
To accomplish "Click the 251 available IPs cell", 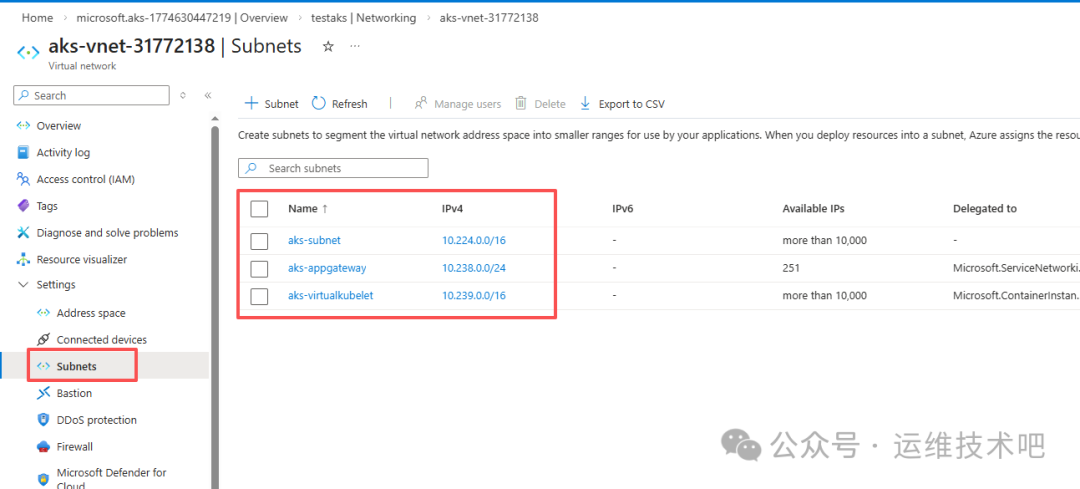I will [791, 268].
